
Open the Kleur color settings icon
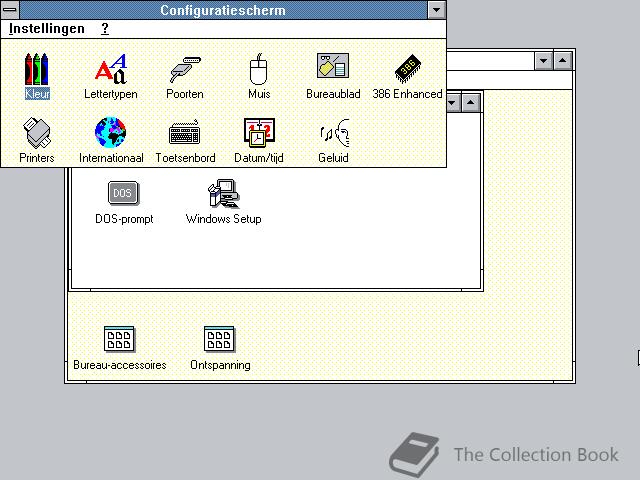(37, 69)
